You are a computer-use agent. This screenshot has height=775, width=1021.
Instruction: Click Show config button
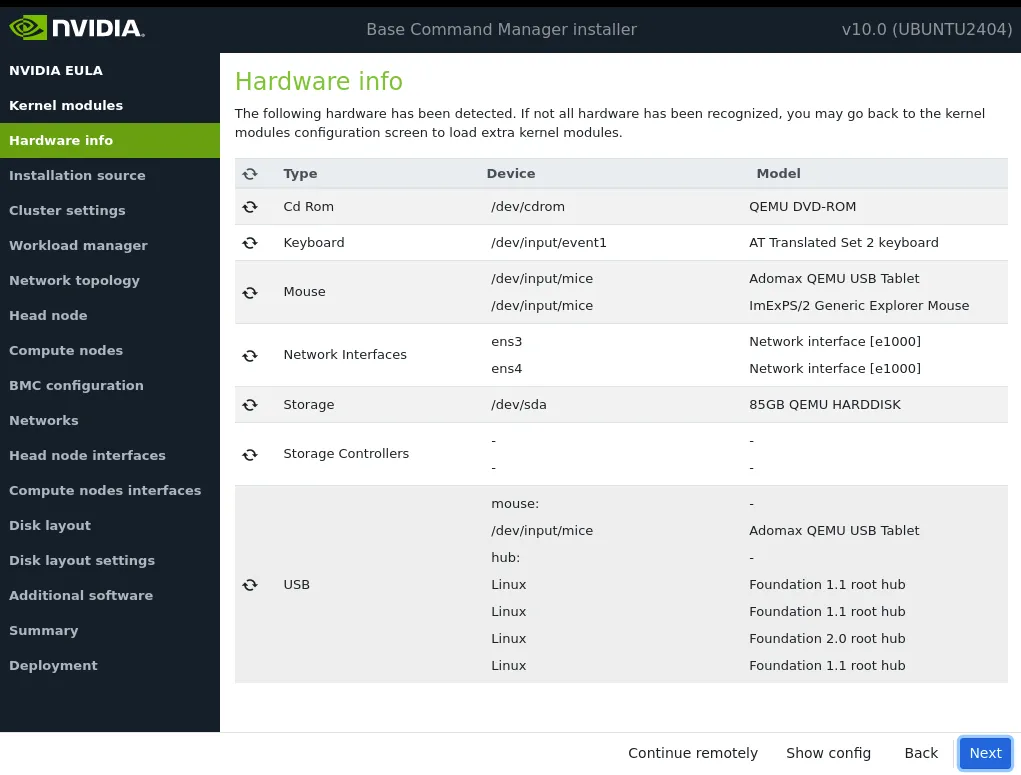pyautogui.click(x=828, y=754)
